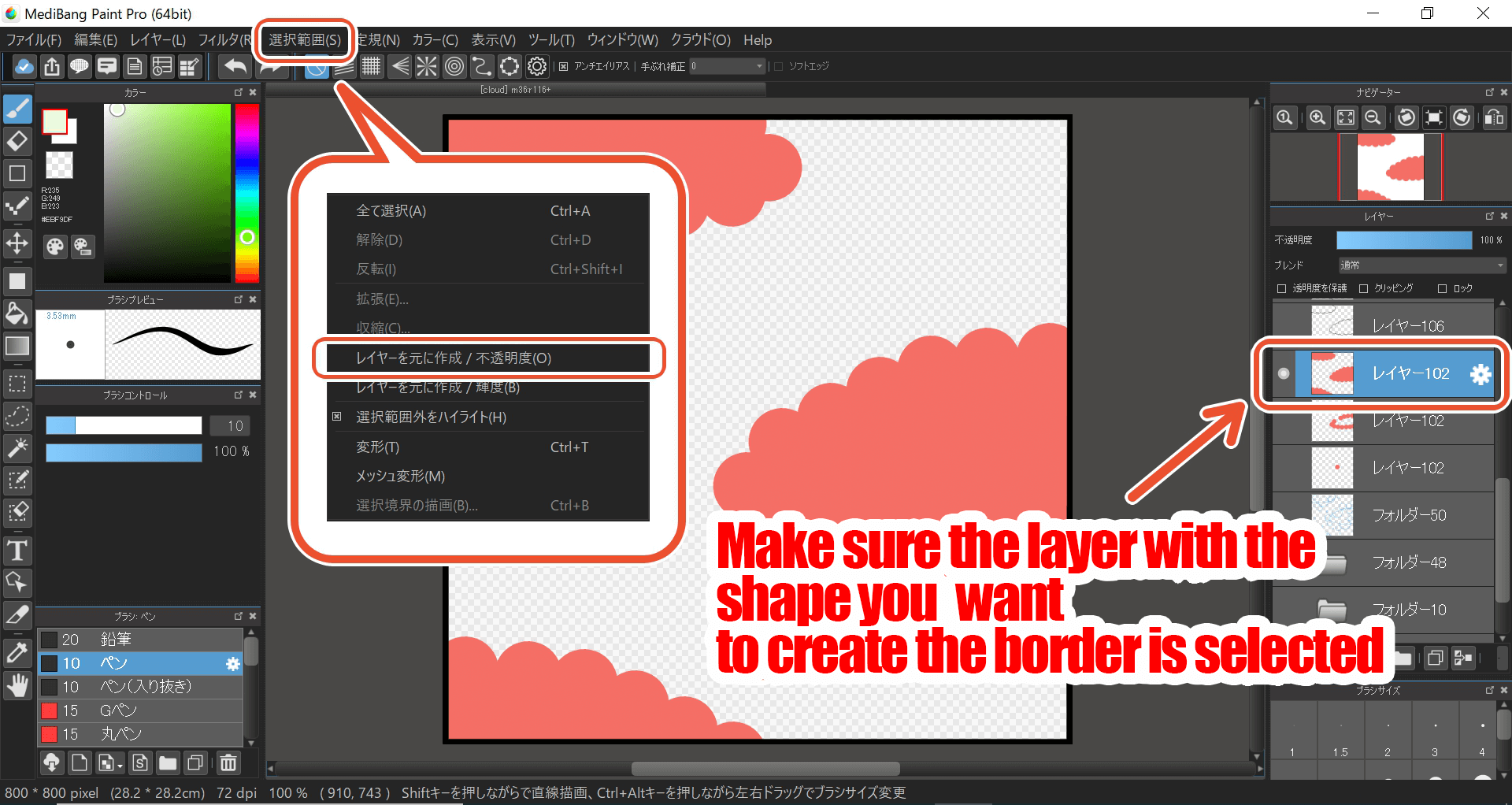This screenshot has width=1512, height=805.
Task: Open the 表示(V) menu
Action: [493, 40]
